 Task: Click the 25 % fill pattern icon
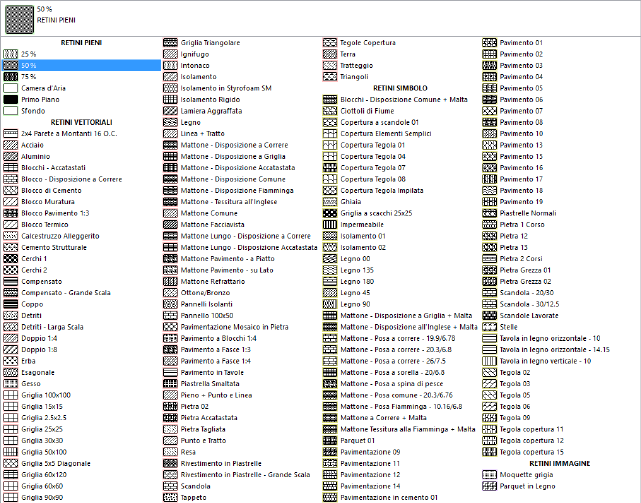click(x=11, y=54)
